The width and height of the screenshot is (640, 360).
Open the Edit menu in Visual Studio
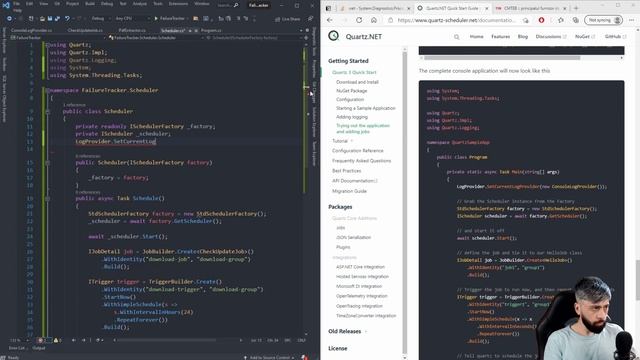[30, 3]
